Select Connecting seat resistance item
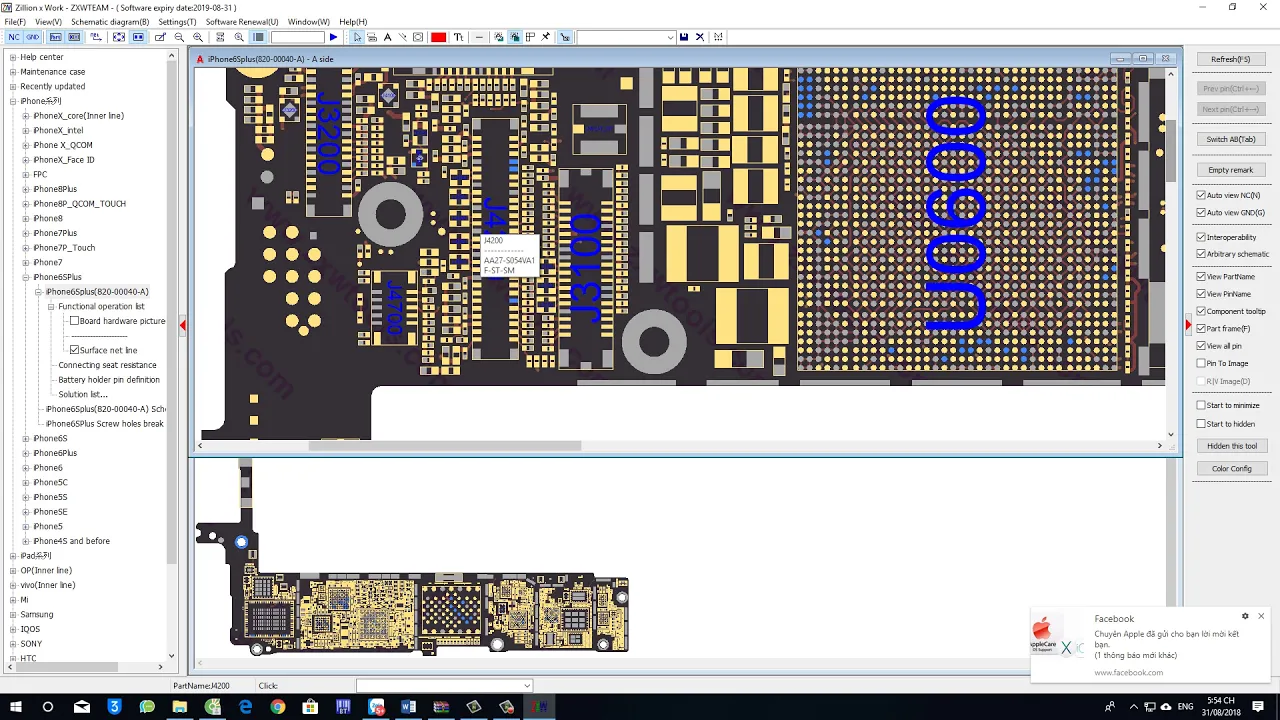Screen dimensions: 1280x720 107,365
